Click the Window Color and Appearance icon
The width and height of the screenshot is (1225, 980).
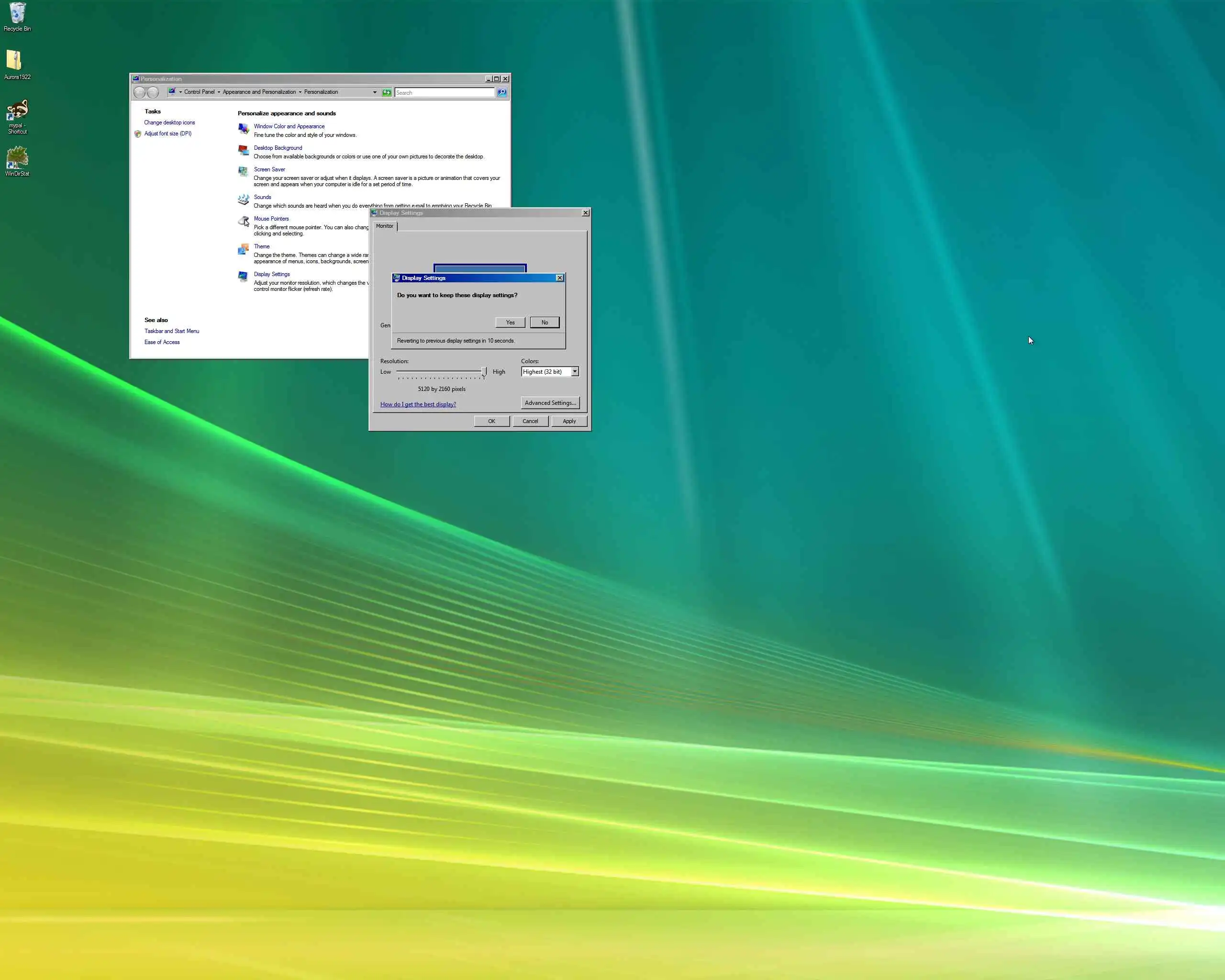point(243,129)
